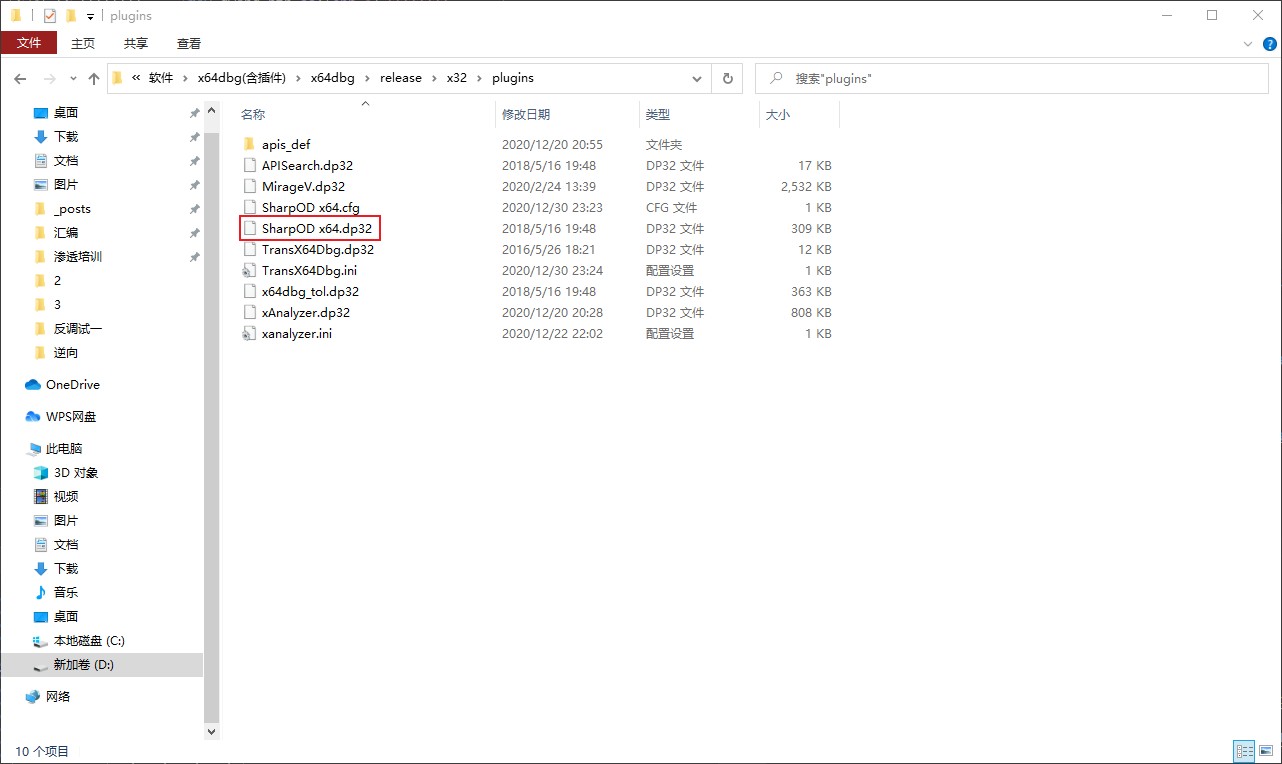Switch to large icons view layout button
The height and width of the screenshot is (764, 1282).
[x=1266, y=751]
